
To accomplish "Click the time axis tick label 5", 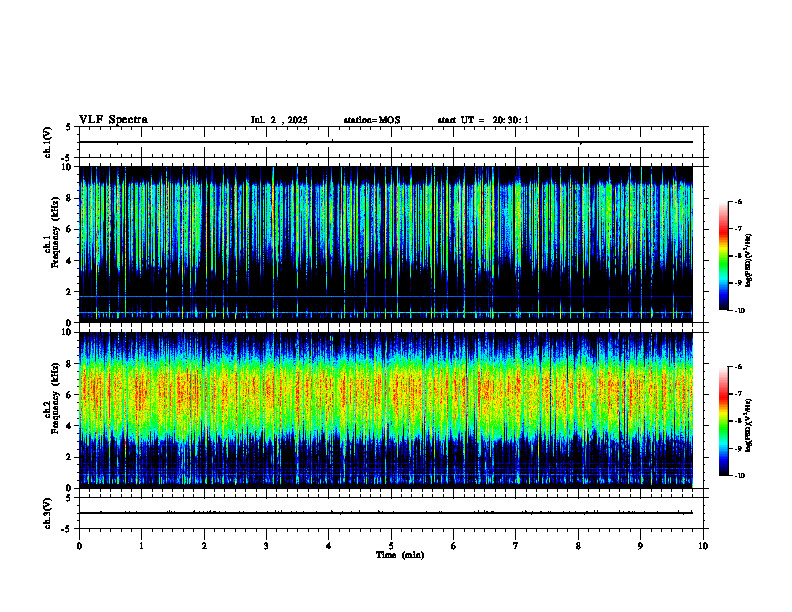I will point(391,546).
